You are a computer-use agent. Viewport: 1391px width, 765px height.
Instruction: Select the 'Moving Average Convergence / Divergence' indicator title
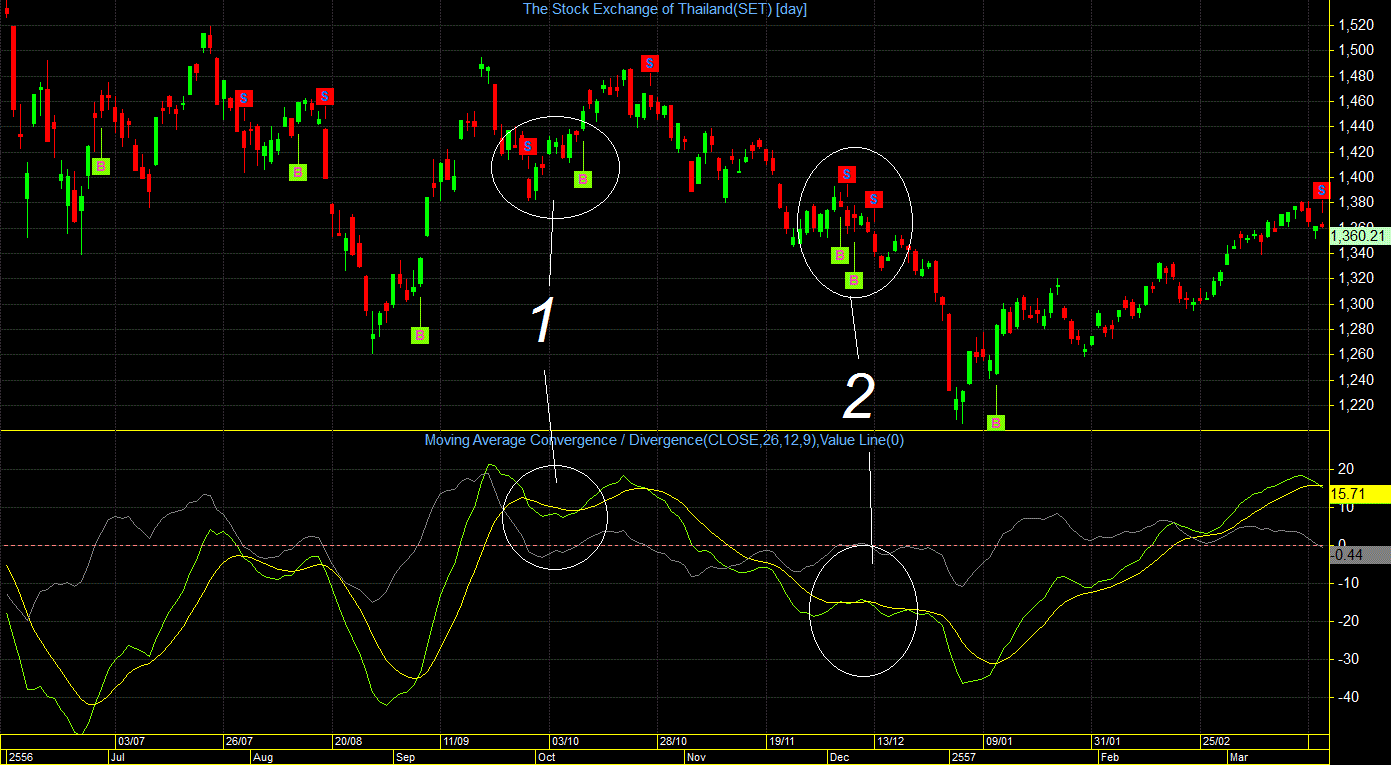[x=664, y=440]
